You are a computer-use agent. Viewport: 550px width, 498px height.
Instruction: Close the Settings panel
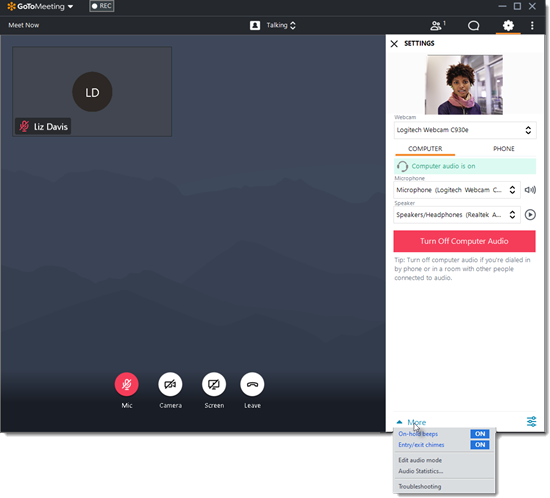click(394, 43)
